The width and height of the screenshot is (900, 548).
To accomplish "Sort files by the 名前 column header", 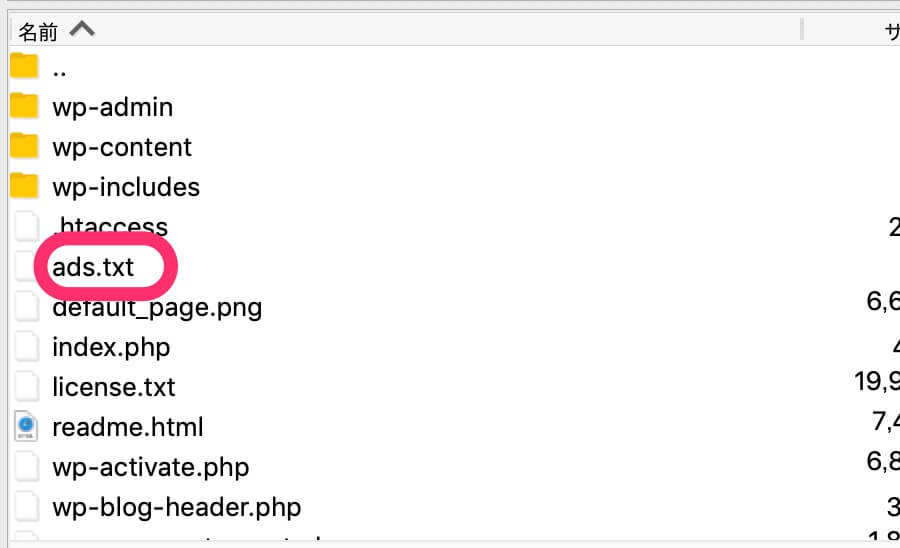I will click(39, 31).
